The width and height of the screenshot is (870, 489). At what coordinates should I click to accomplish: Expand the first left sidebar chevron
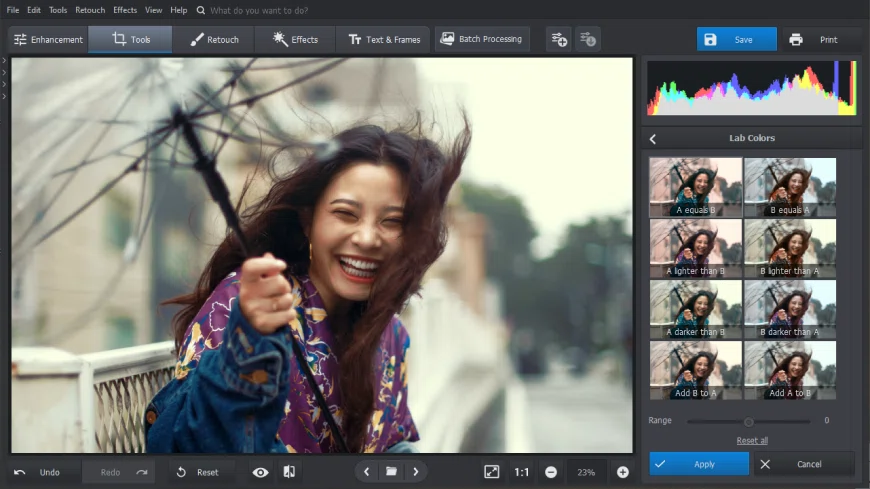(4, 60)
